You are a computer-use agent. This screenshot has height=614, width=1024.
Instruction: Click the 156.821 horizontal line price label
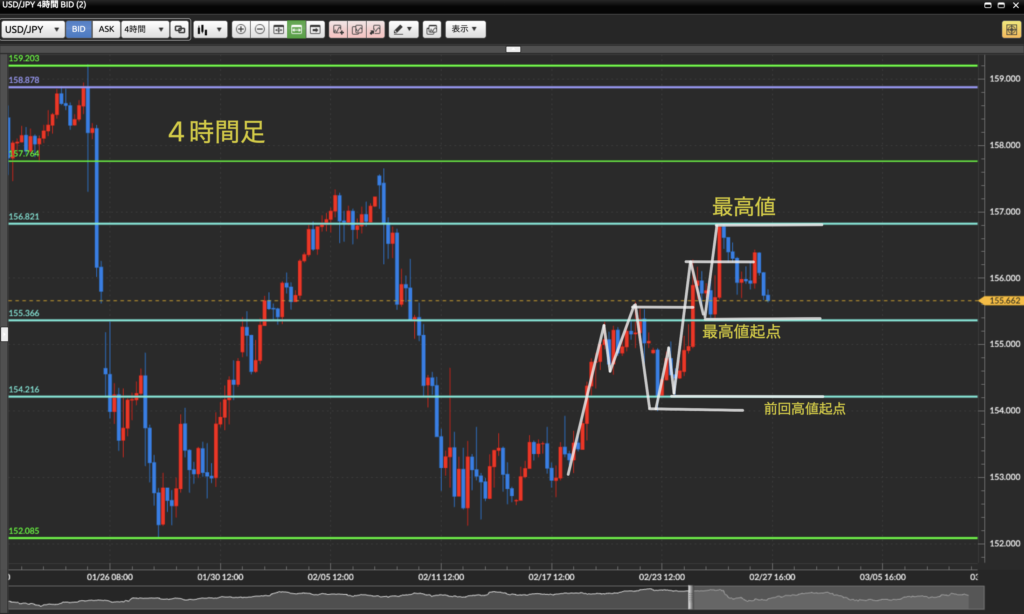click(x=23, y=216)
